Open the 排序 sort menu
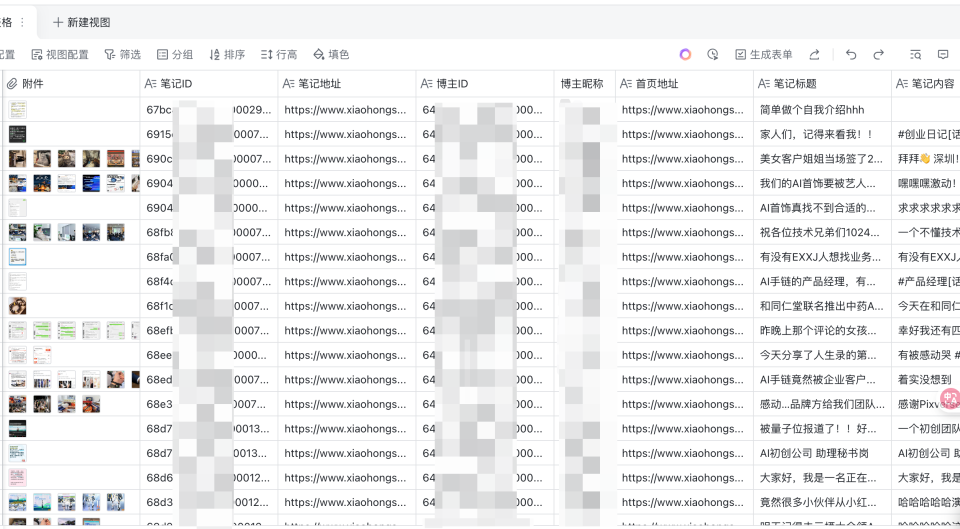 227,55
